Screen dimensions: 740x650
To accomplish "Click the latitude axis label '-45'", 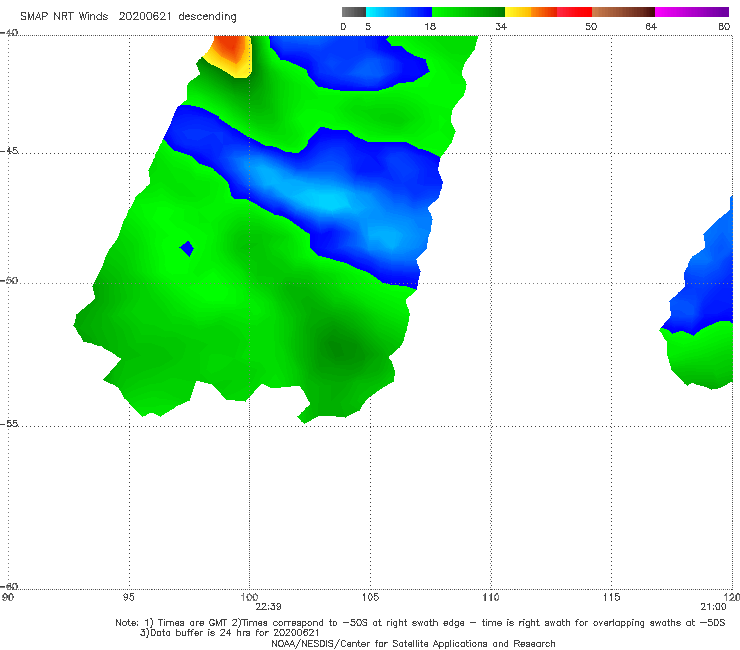I will pos(9,151).
